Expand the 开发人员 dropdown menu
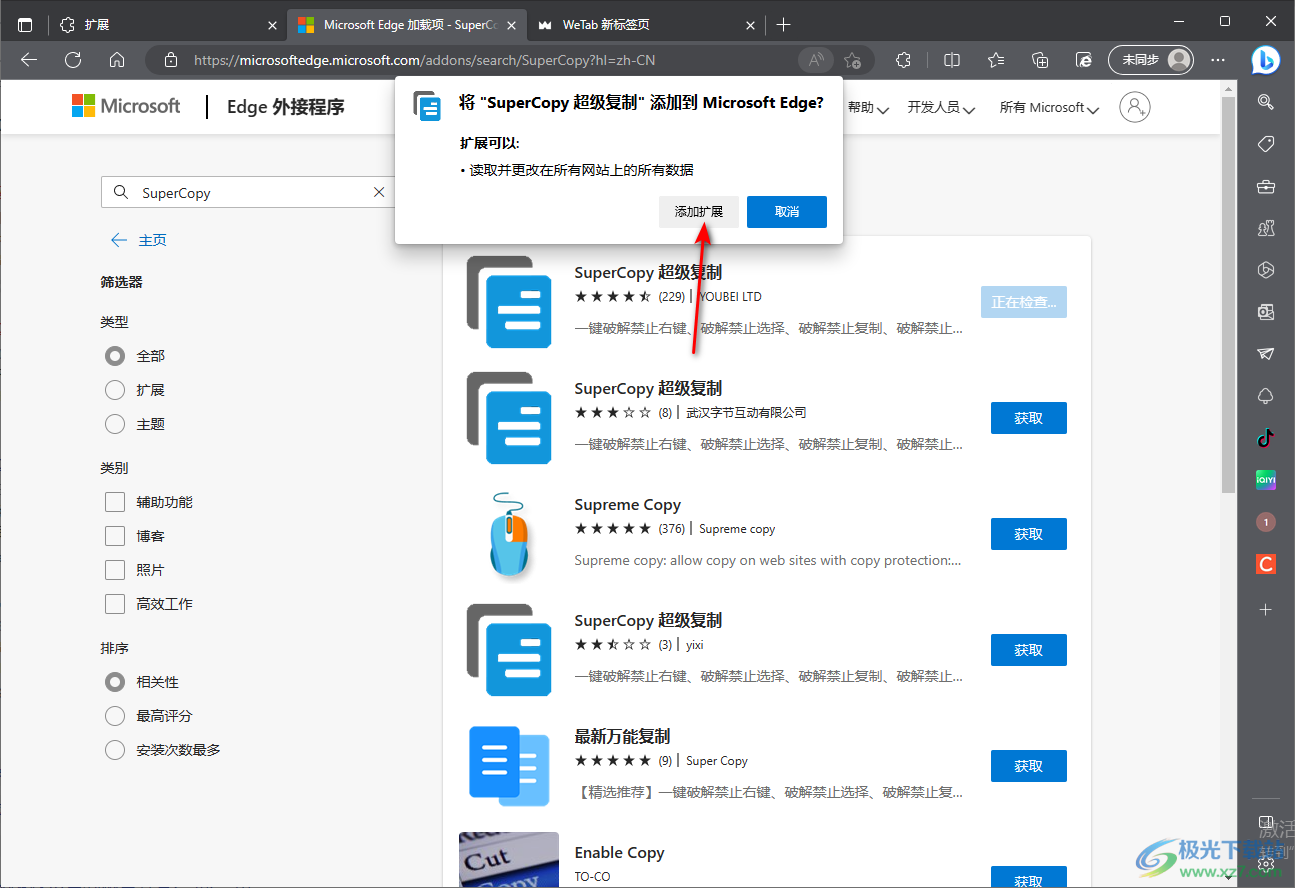1295x888 pixels. point(941,107)
